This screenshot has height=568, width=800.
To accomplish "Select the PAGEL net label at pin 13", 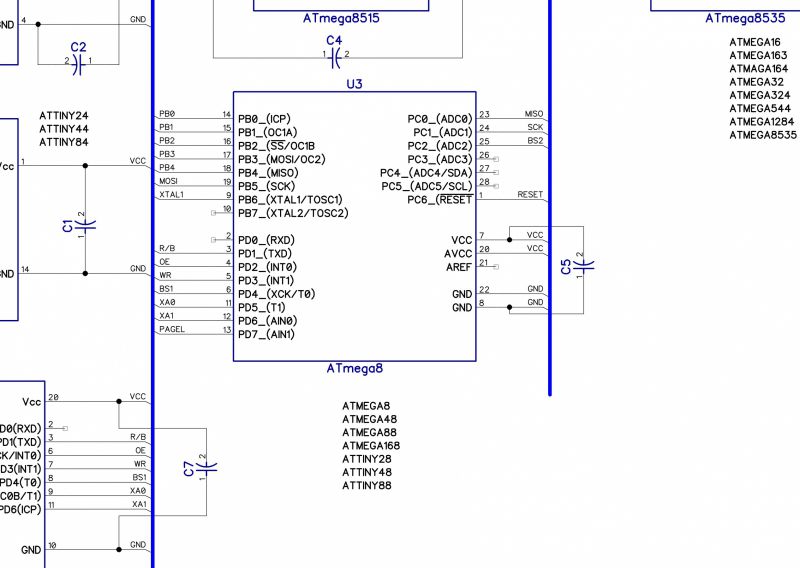I will tap(172, 329).
